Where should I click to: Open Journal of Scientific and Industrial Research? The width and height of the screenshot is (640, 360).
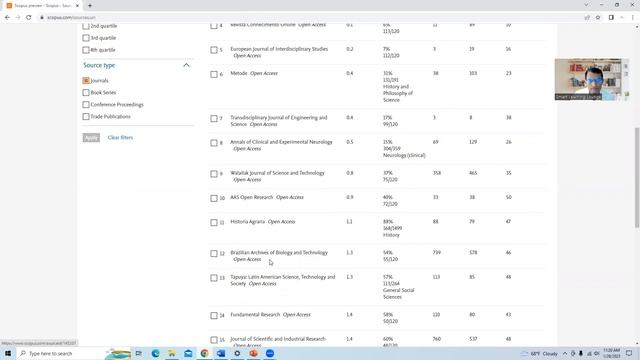click(x=278, y=339)
